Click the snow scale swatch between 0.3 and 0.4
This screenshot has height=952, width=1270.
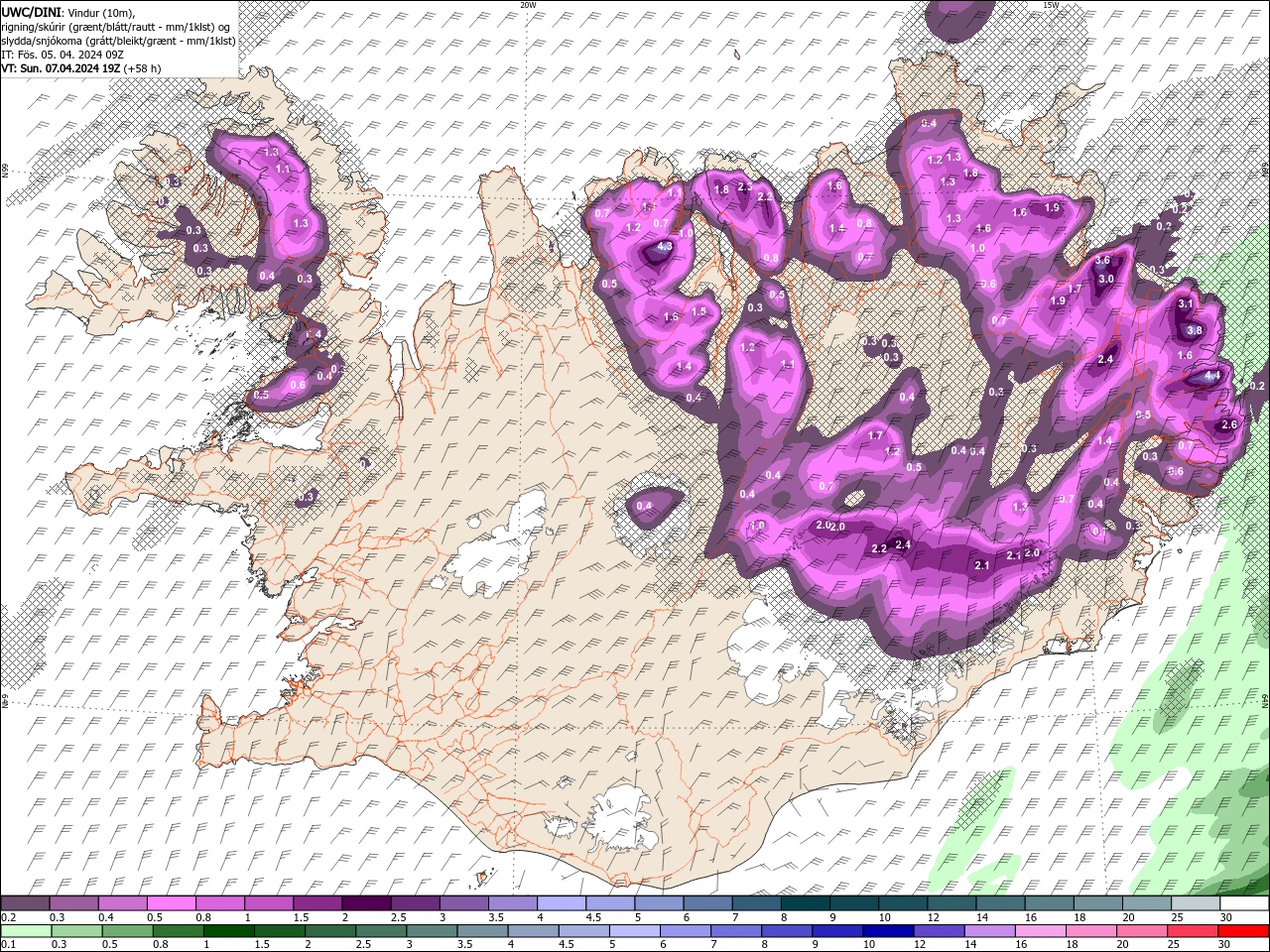[73, 903]
